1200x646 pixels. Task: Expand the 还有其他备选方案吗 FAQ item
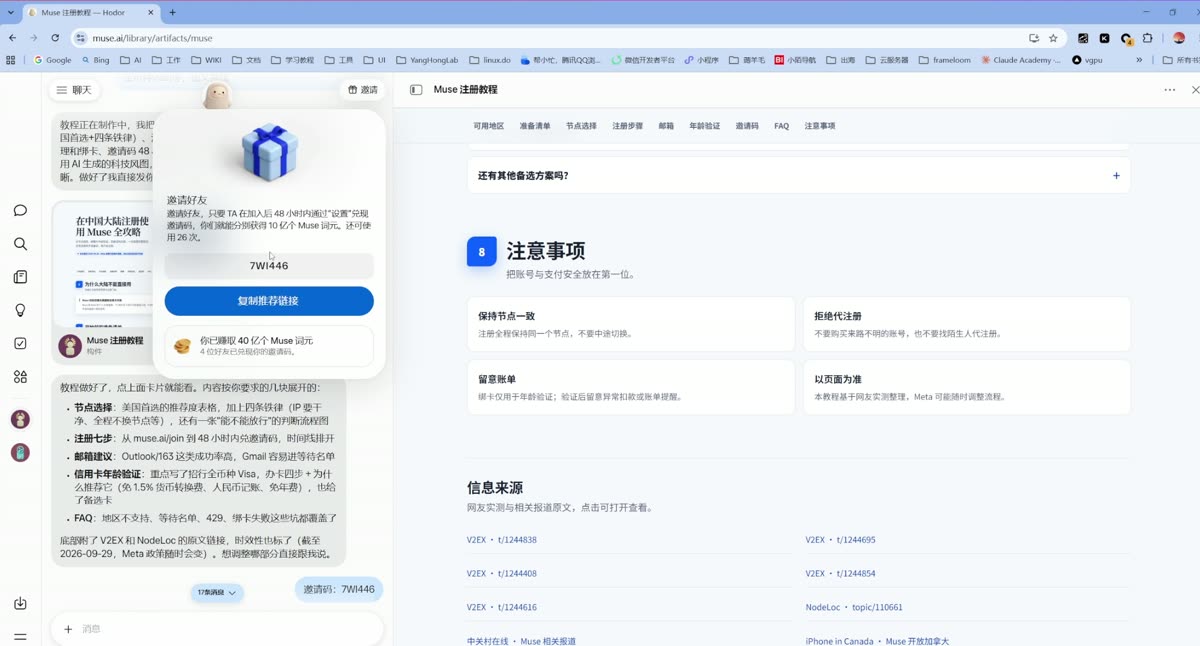tap(798, 175)
